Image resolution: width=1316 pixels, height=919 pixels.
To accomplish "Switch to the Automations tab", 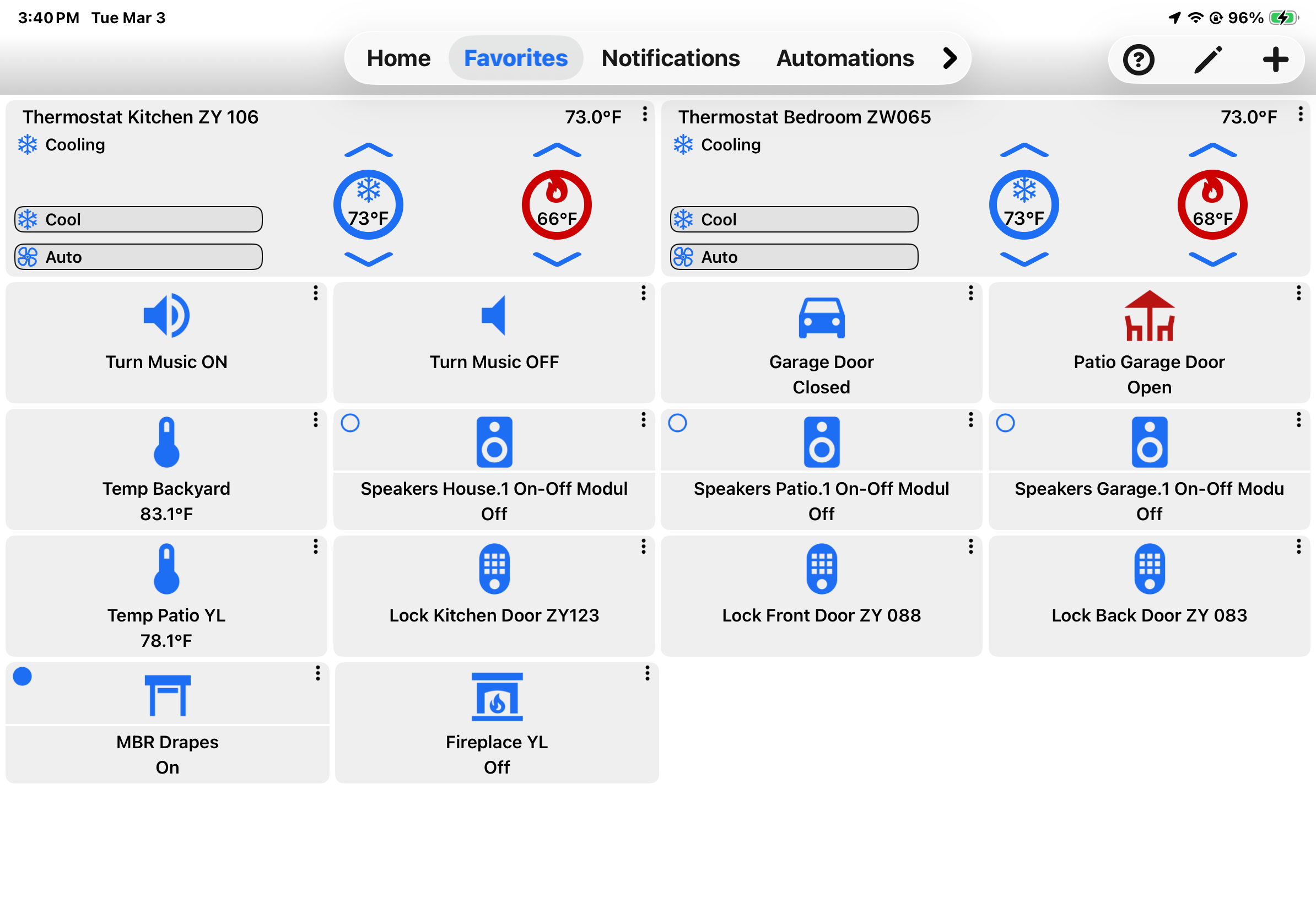I will (845, 58).
